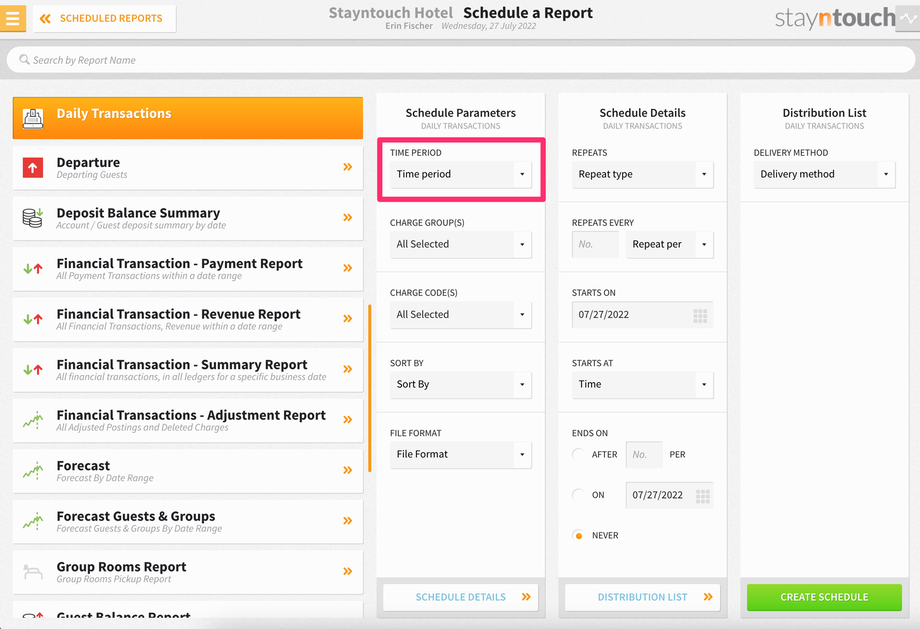This screenshot has height=629, width=920.
Task: Open the hamburger menu icon
Action: pyautogui.click(x=12, y=18)
